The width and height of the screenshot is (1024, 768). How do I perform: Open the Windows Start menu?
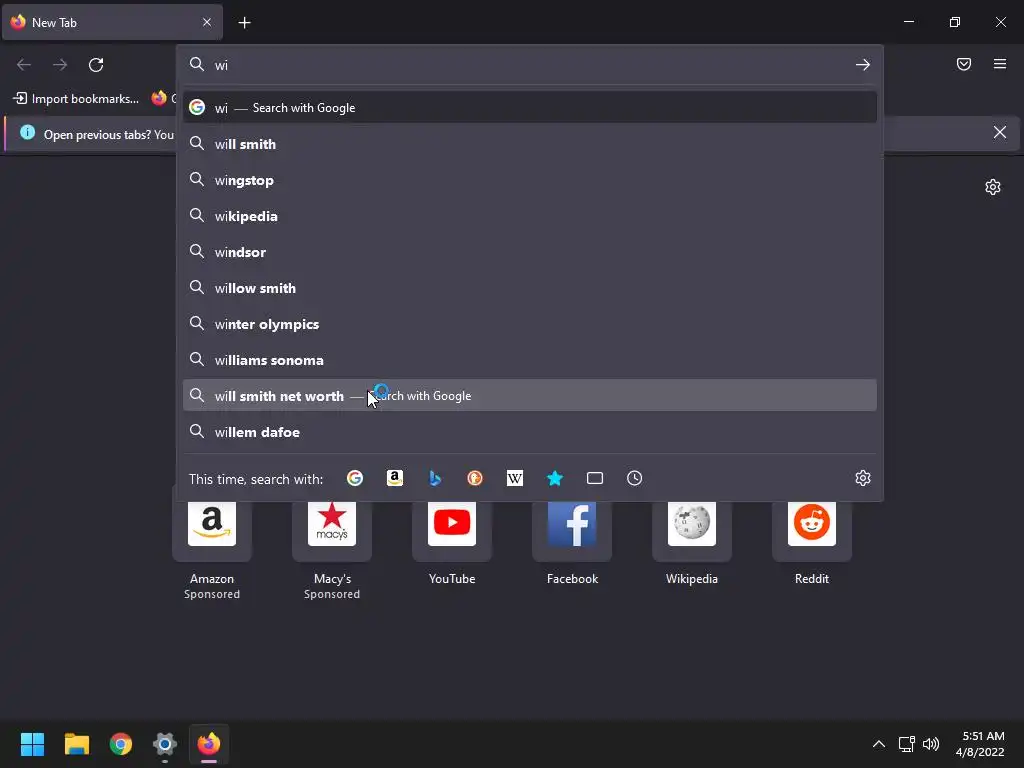(32, 744)
